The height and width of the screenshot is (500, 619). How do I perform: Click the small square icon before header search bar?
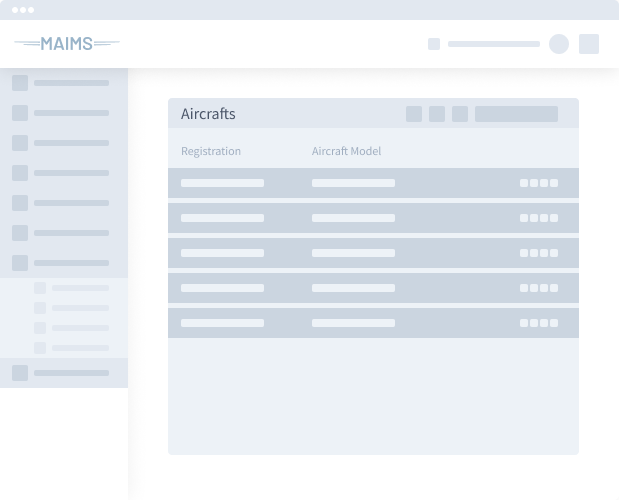[434, 44]
